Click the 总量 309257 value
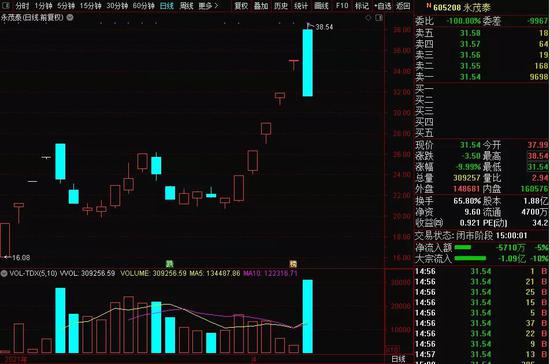The image size is (550, 364). pyautogui.click(x=467, y=178)
